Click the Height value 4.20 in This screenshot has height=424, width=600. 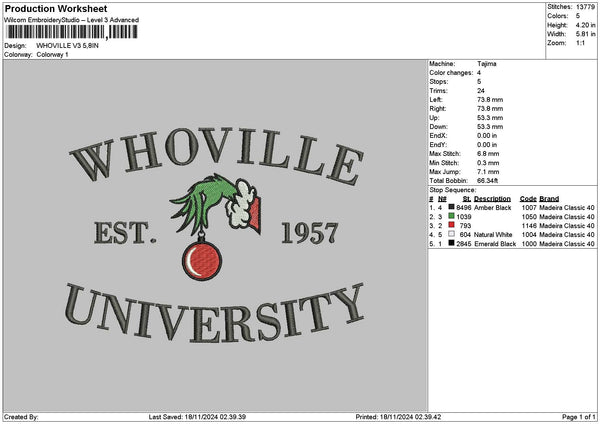point(585,25)
